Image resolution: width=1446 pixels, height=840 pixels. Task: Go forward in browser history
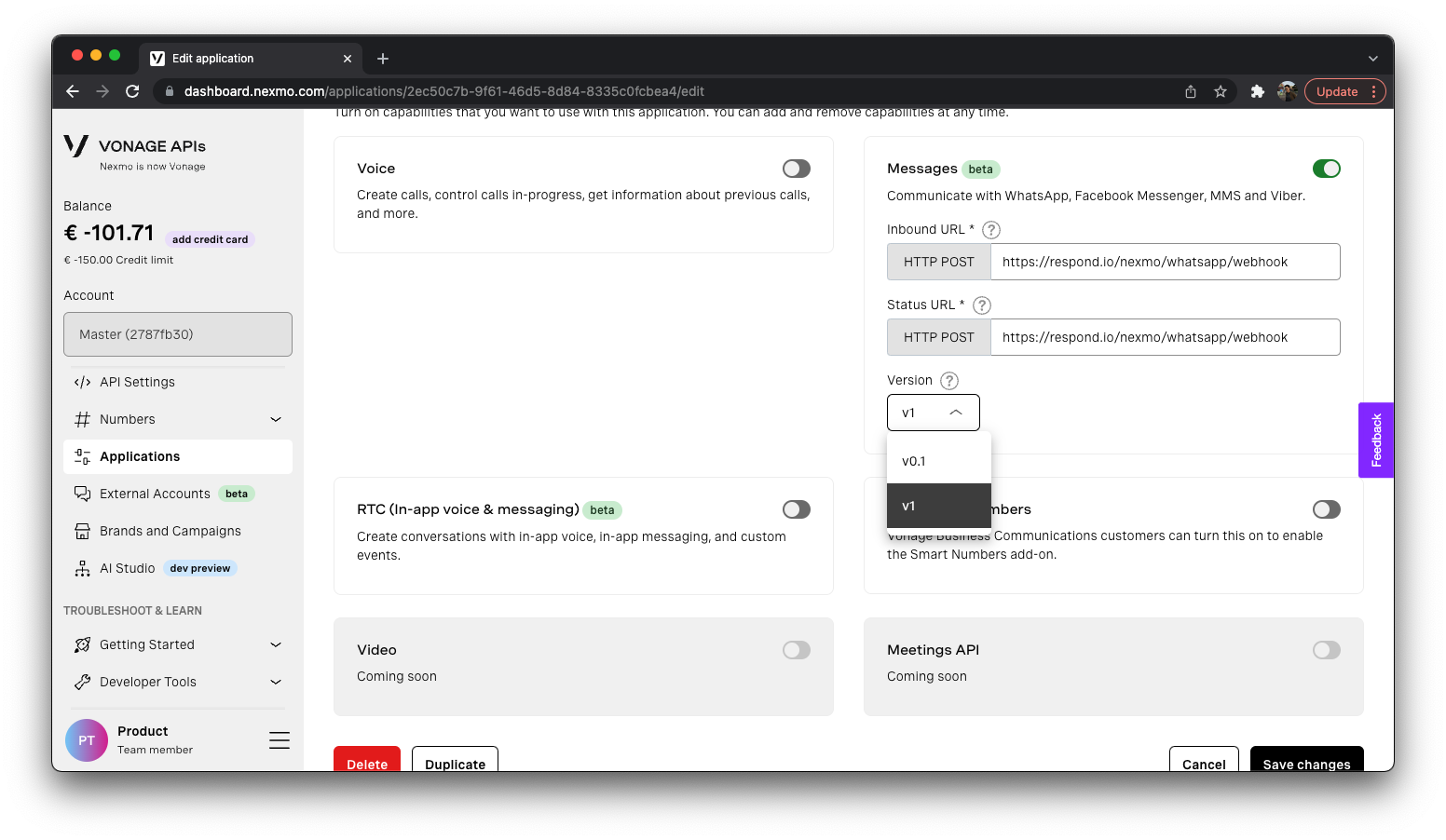102,91
